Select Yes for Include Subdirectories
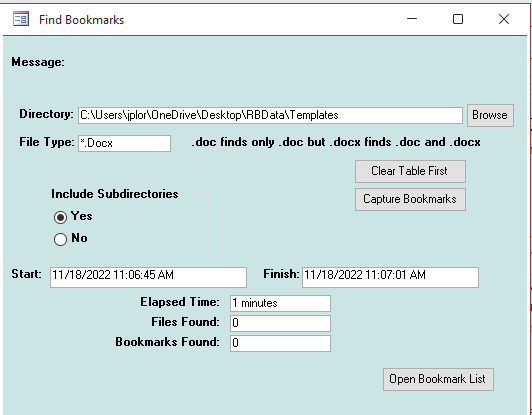The height and width of the screenshot is (415, 532). [x=60, y=217]
